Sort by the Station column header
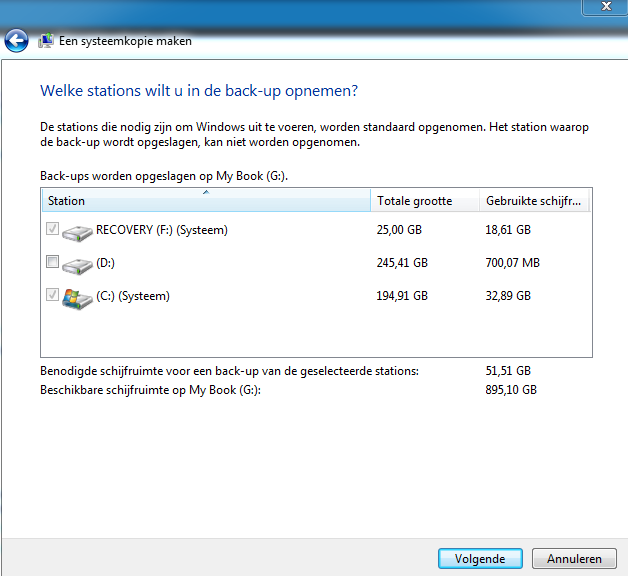 (206, 201)
